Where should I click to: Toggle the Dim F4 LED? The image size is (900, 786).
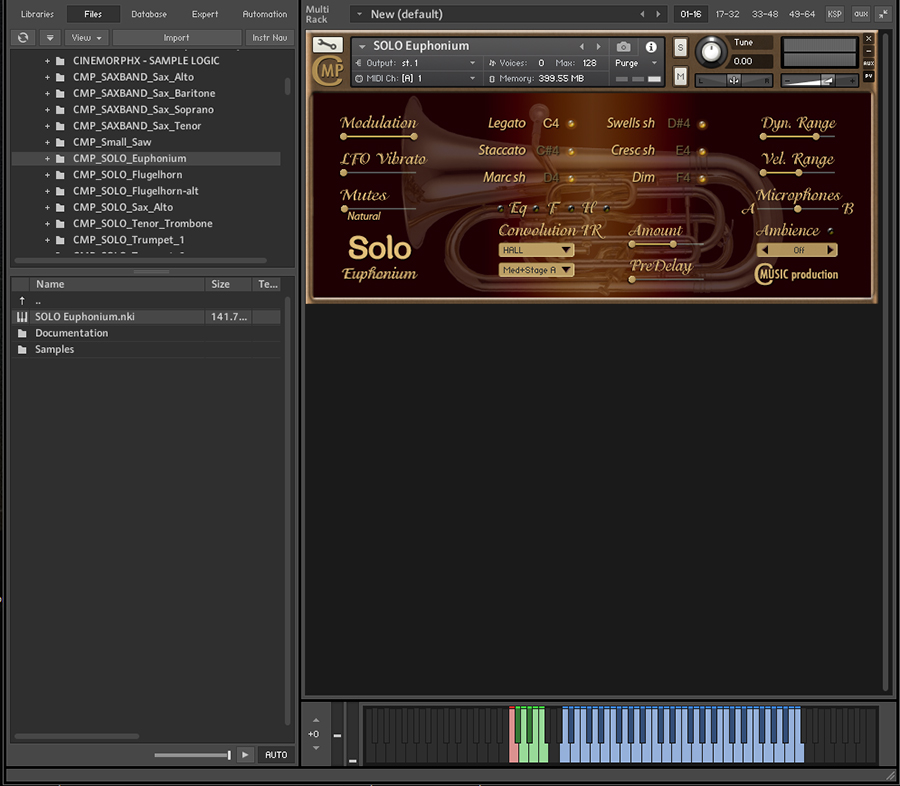click(702, 179)
